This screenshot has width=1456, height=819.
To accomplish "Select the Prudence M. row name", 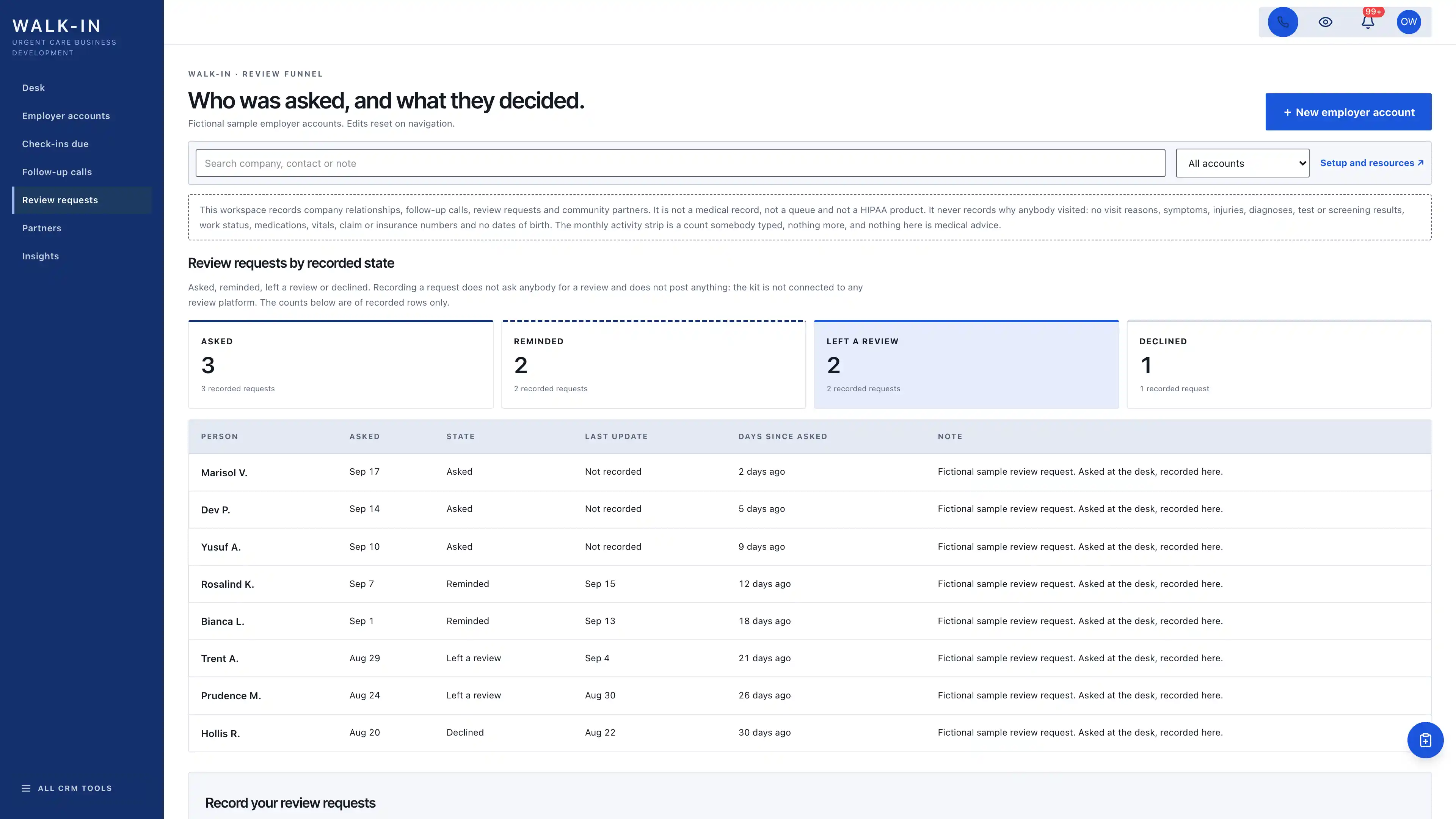I will (231, 696).
